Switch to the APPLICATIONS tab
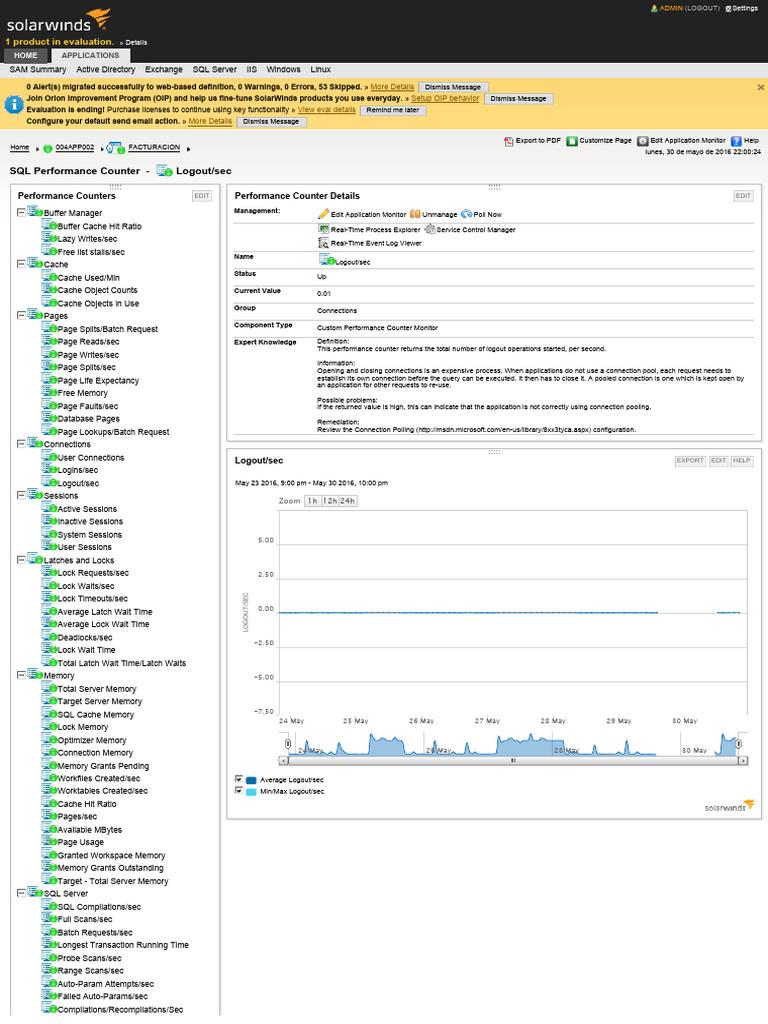The image size is (768, 1024). tap(90, 56)
